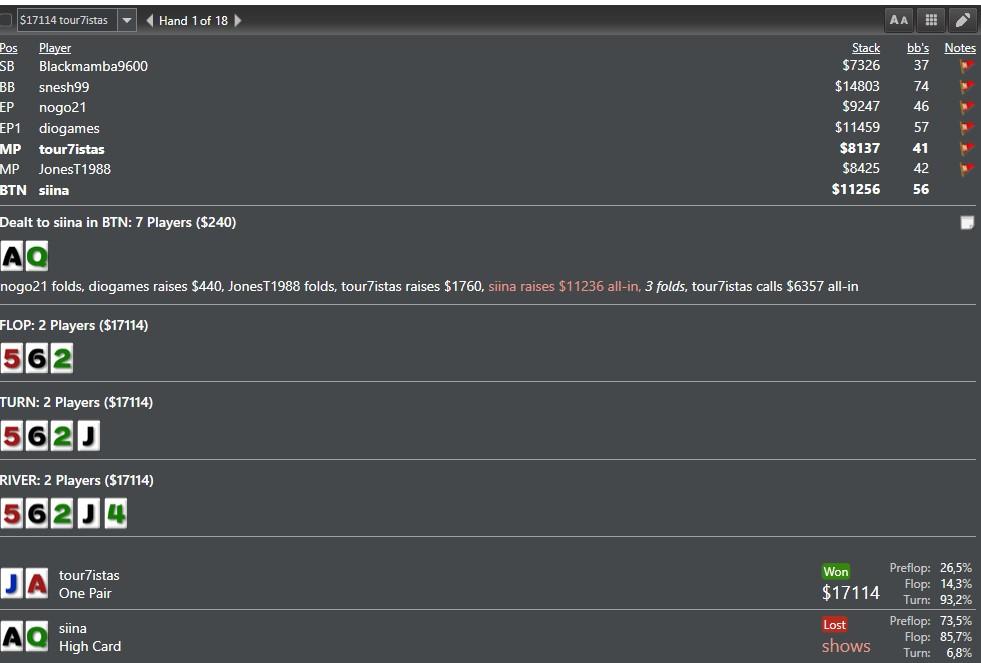Click the Stack column header
Screen dimensions: 981x663
point(865,48)
